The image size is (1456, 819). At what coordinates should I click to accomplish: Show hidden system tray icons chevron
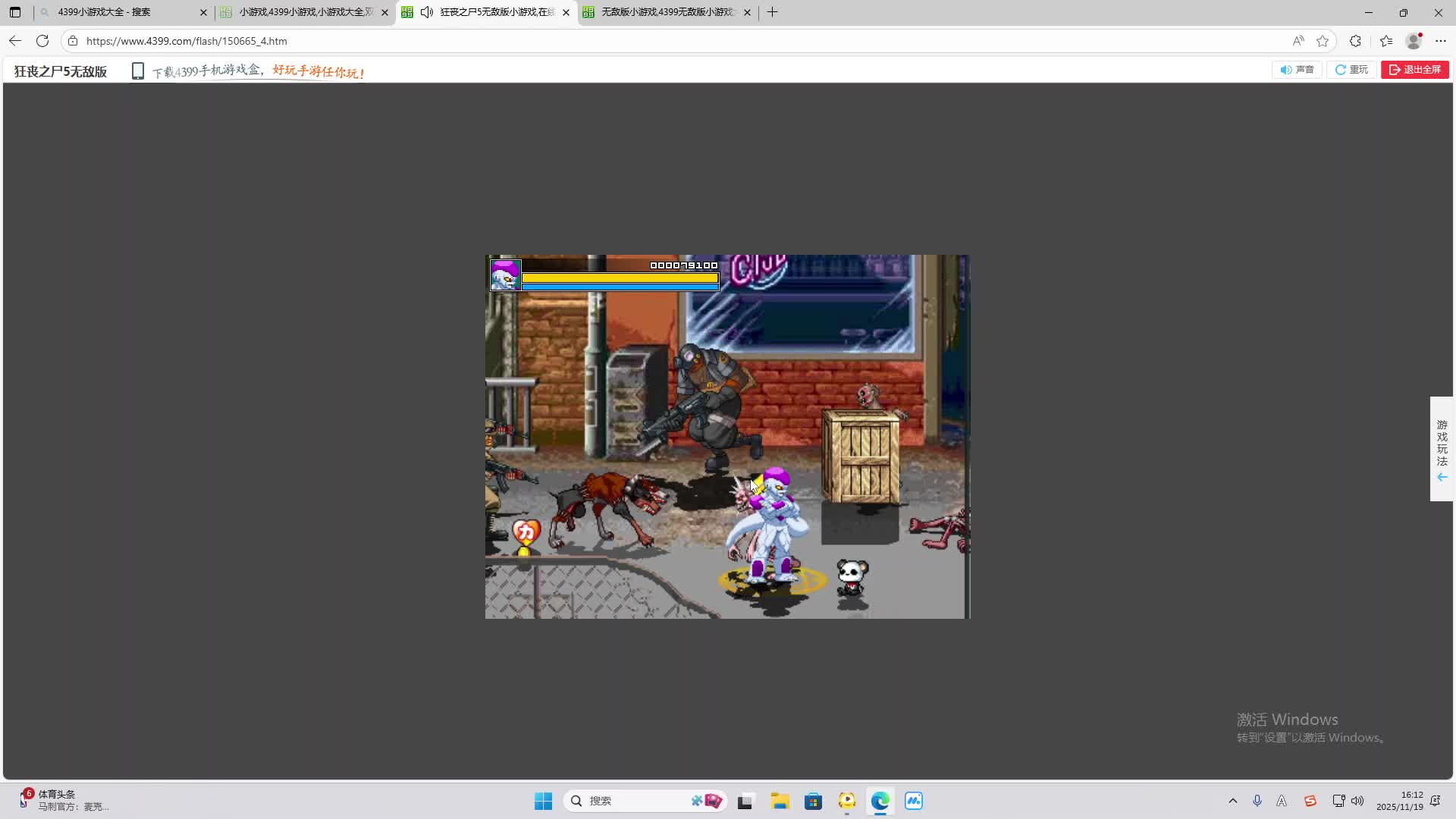tap(1232, 801)
